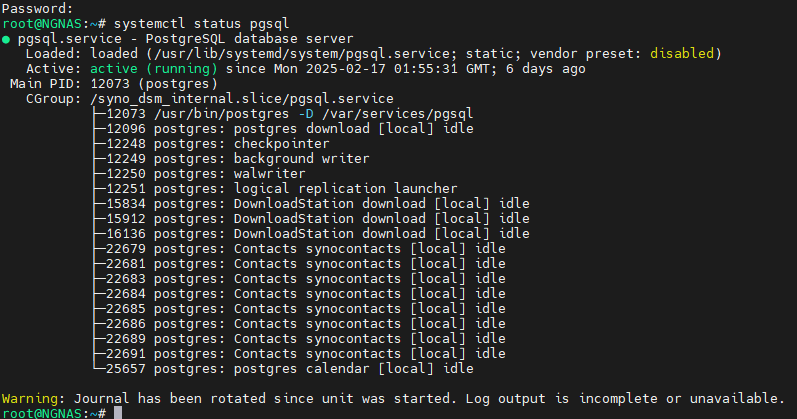Image resolution: width=797 pixels, height=419 pixels.
Task: Click the yellow 'disabled' vendor preset word
Action: coord(682,54)
